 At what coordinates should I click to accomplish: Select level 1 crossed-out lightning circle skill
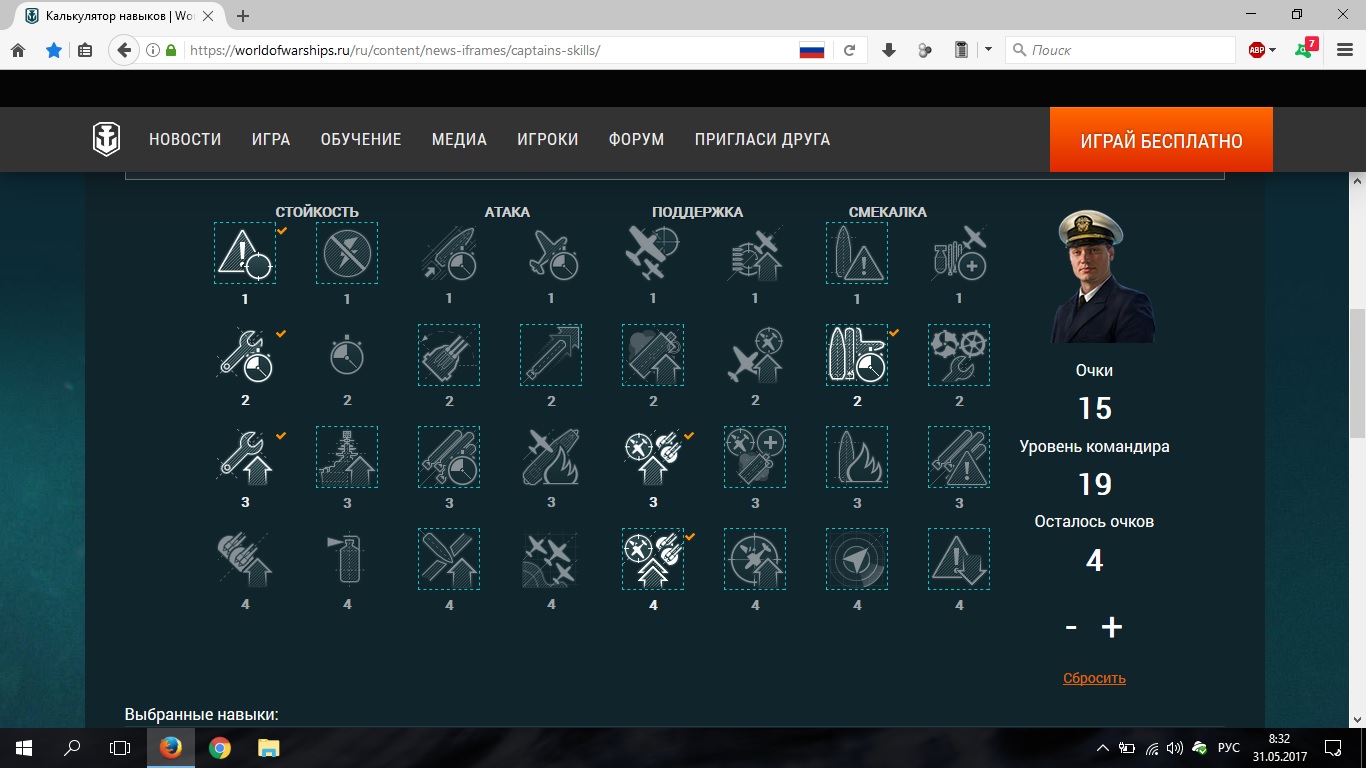coord(347,253)
